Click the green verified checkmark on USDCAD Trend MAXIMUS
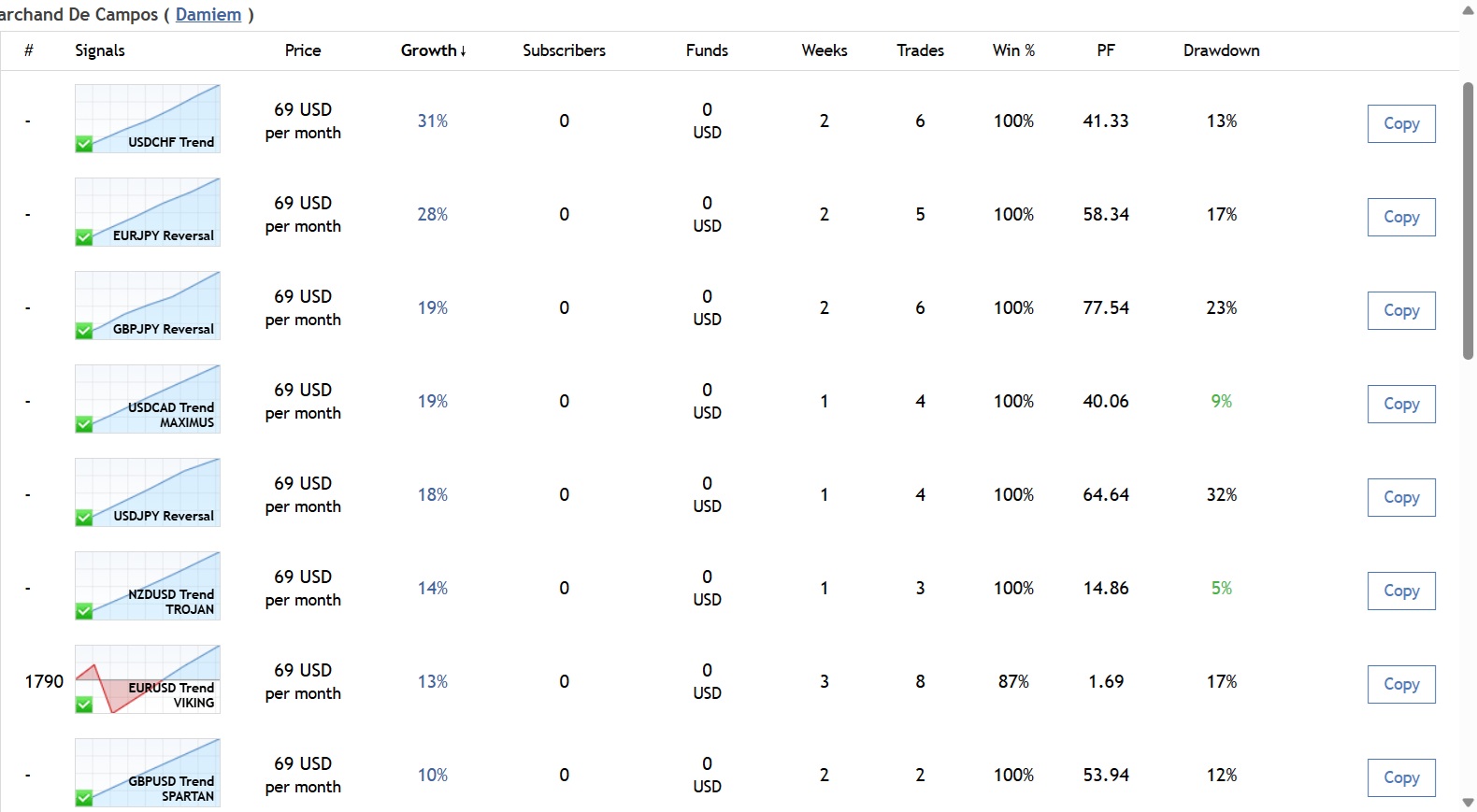The height and width of the screenshot is (812, 1477). pyautogui.click(x=84, y=424)
